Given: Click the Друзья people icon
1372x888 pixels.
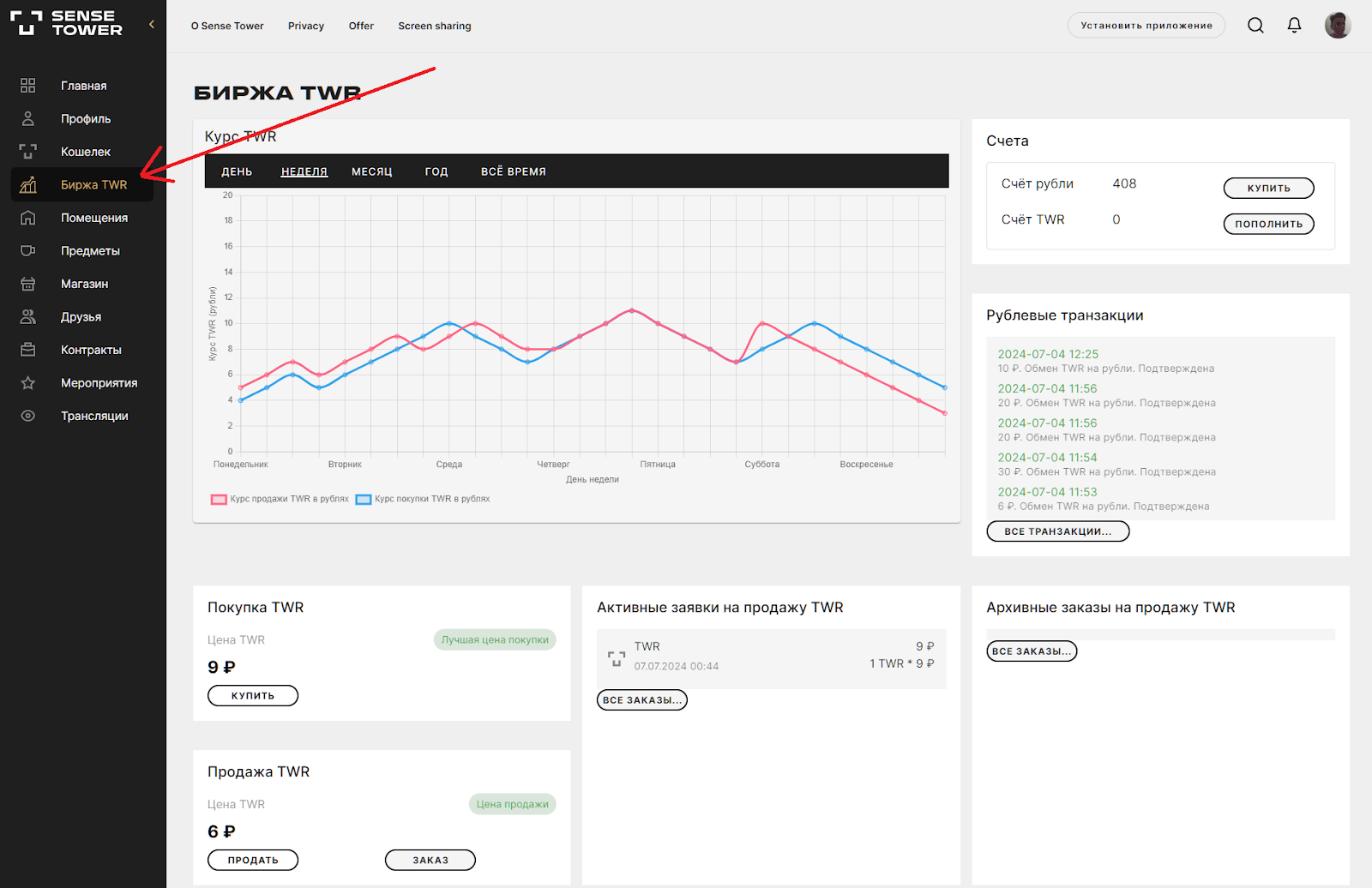Looking at the screenshot, I should pos(28,316).
